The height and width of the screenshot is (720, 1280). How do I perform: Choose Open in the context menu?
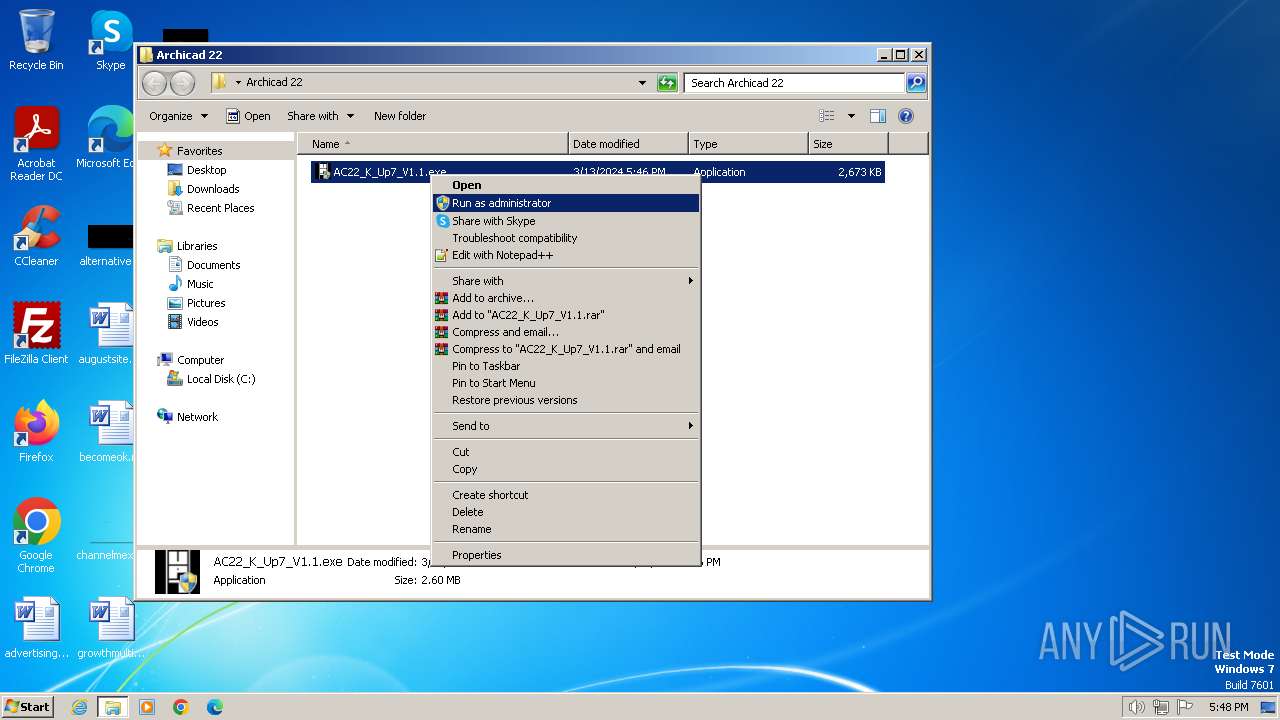coord(565,185)
